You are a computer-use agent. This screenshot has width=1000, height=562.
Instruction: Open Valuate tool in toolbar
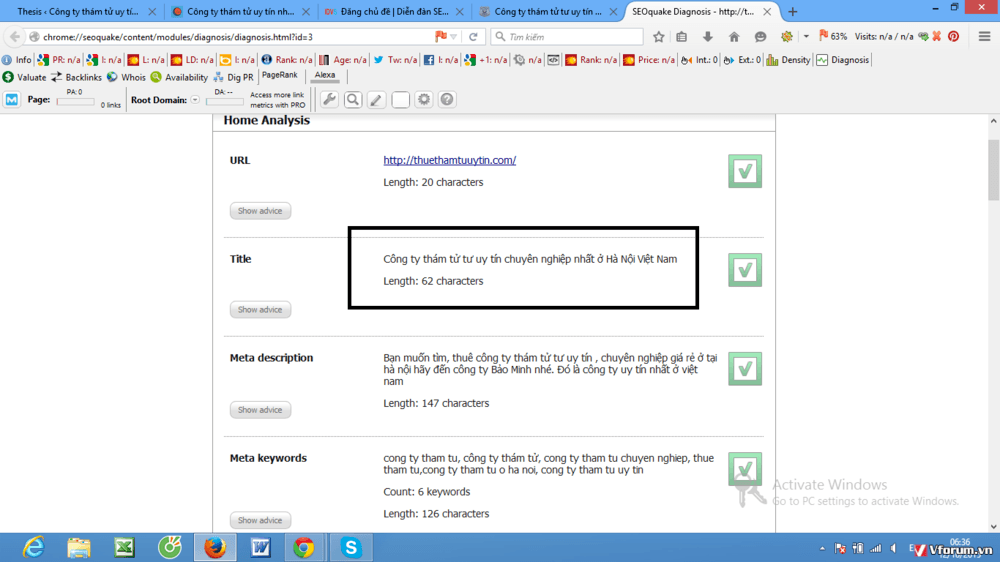click(24, 77)
